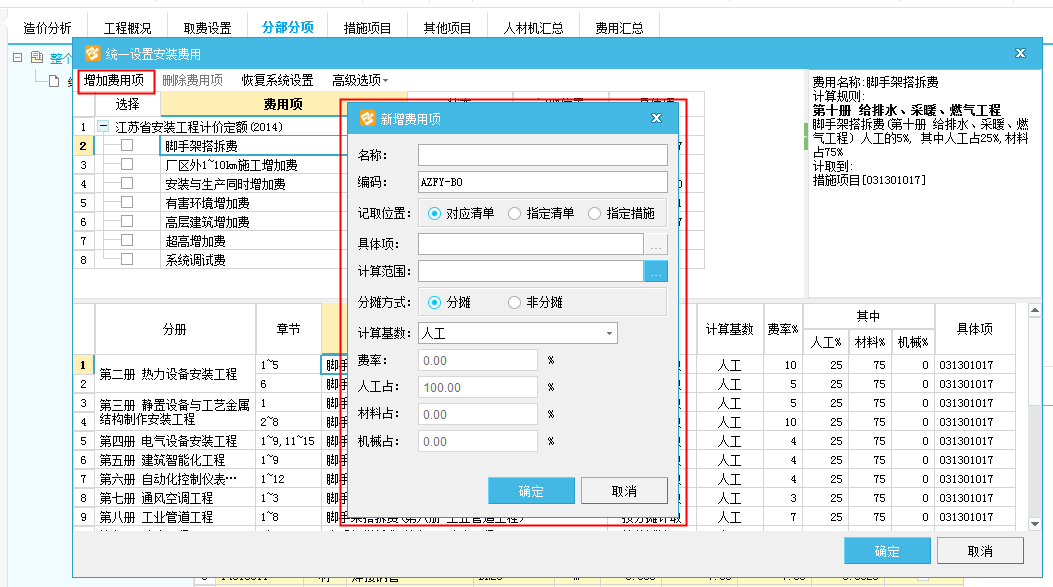
Task: Collapse the 江苏省安装工程计价定额 tree node
Action: [x=103, y=127]
